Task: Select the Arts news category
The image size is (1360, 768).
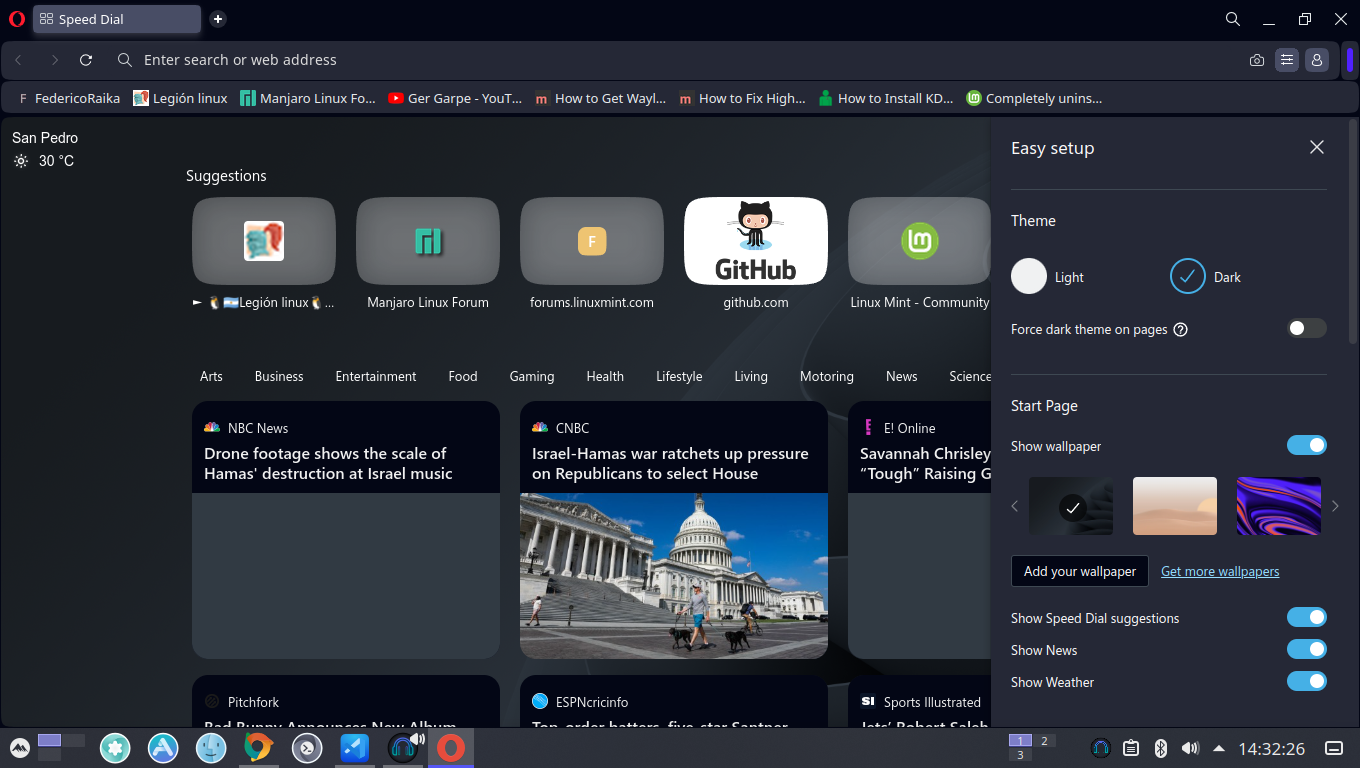Action: tap(211, 376)
